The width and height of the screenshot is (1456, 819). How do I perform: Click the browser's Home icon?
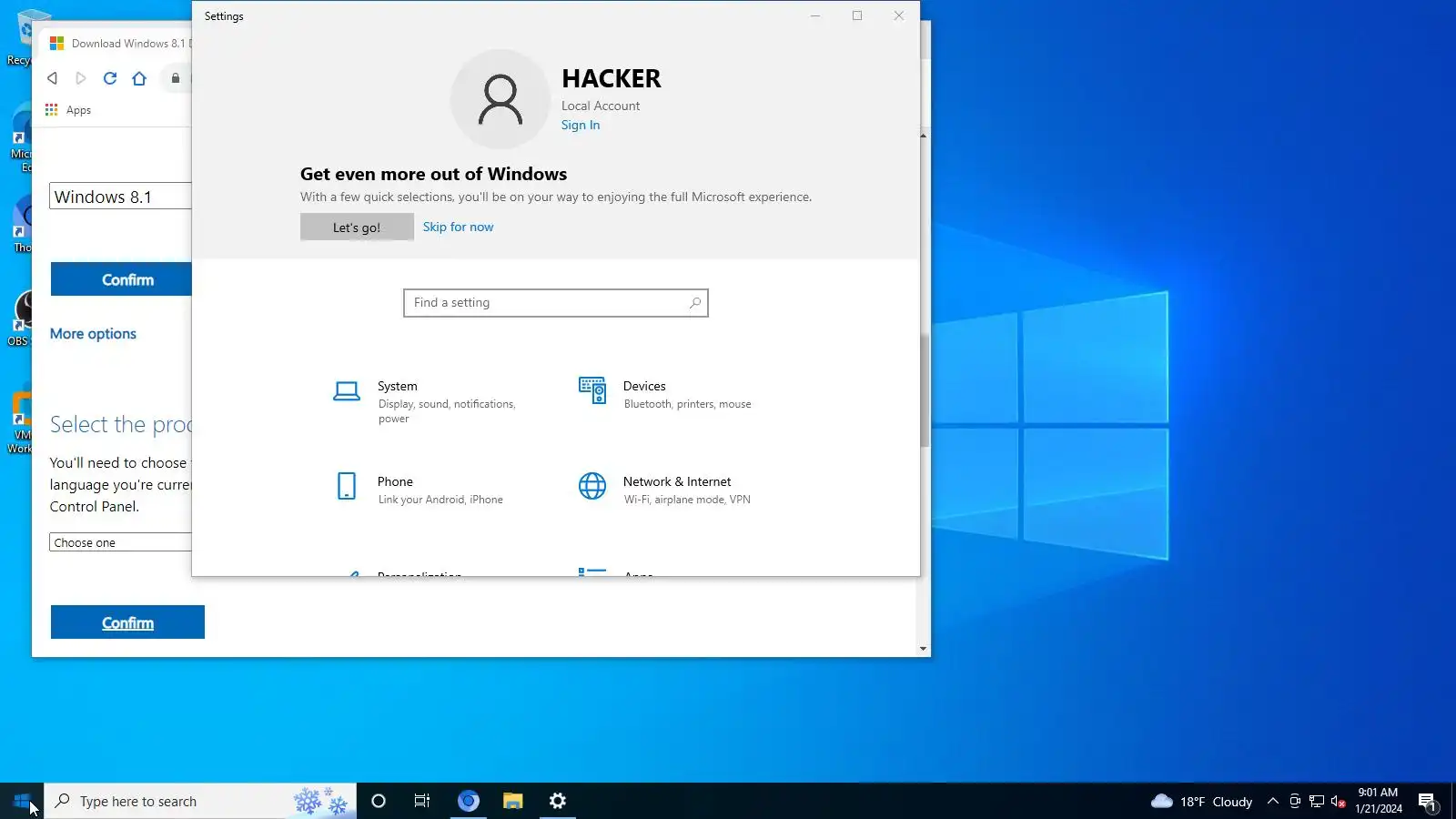point(139,78)
